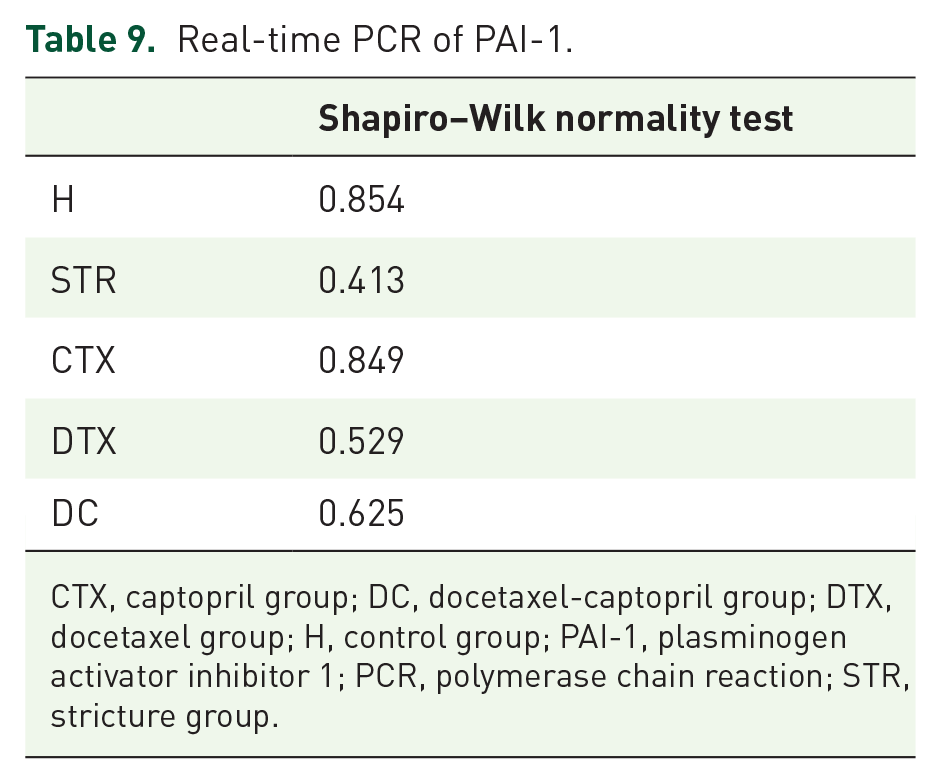Image resolution: width=941 pixels, height=784 pixels.
Task: Select the STR row label in the table
Action: 84,280
